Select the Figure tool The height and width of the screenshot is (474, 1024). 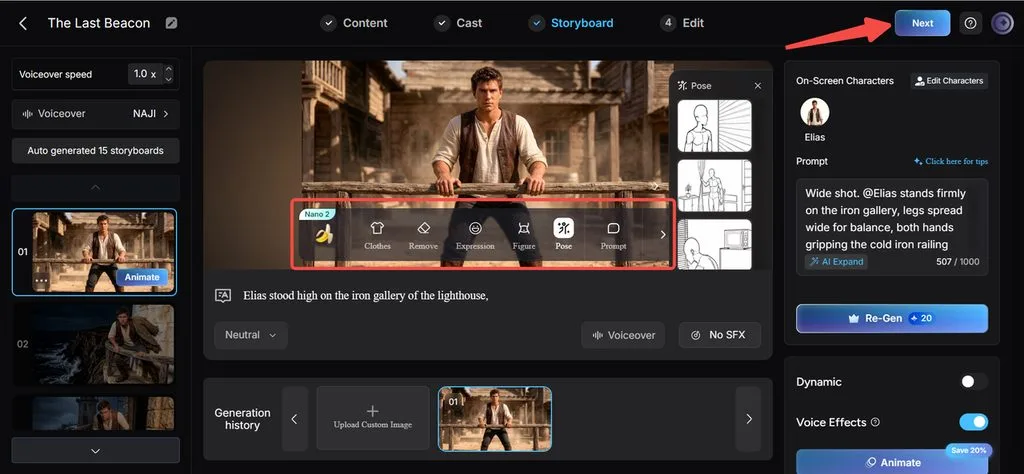524,235
